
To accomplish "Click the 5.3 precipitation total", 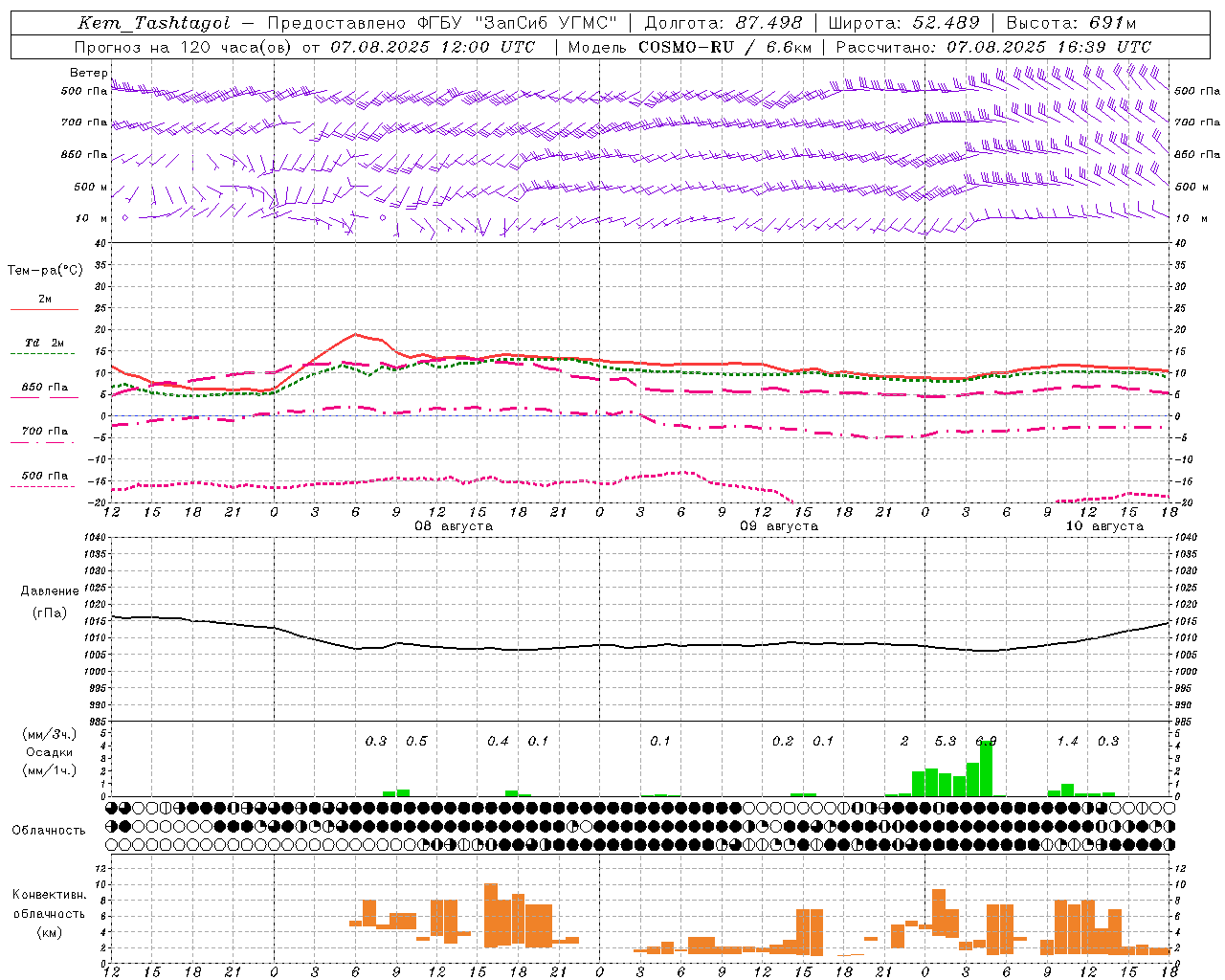I will (946, 741).
